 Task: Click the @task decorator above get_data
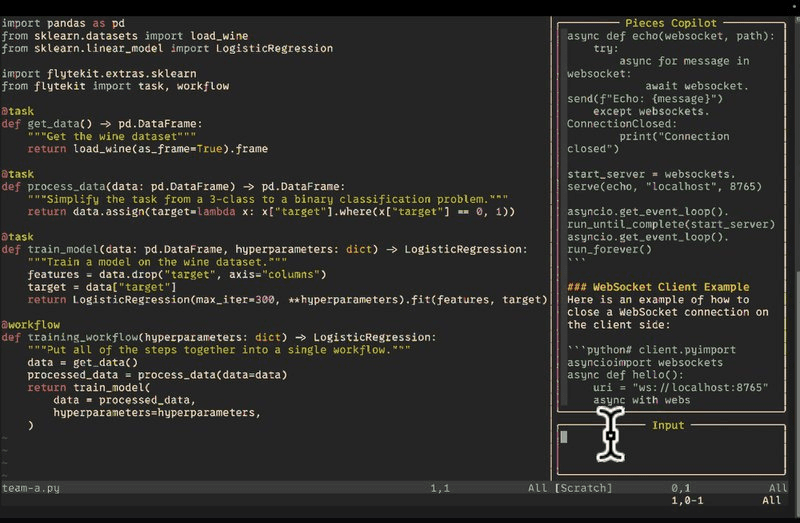[x=18, y=111]
